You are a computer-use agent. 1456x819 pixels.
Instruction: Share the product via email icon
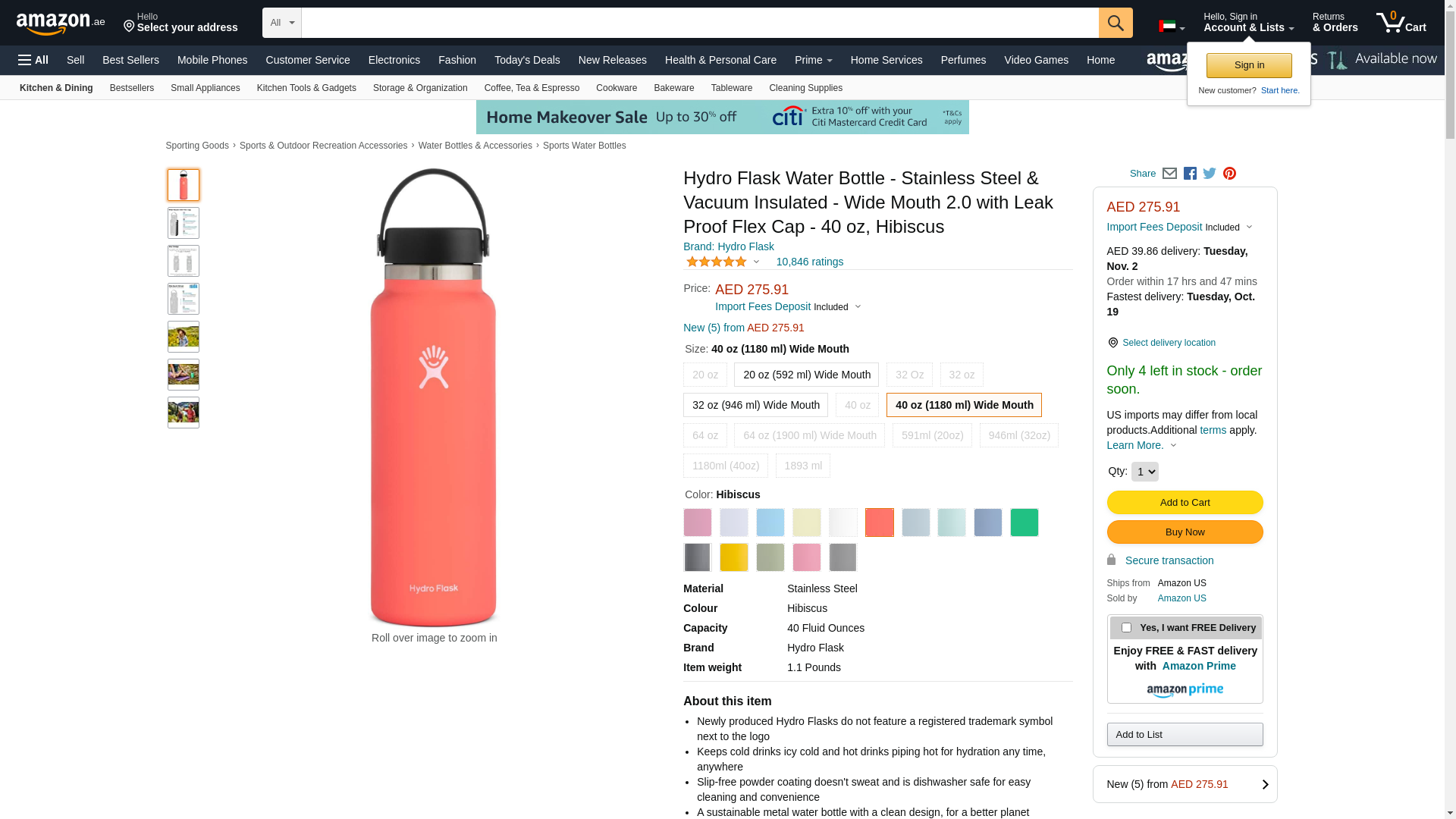coord(1169,174)
